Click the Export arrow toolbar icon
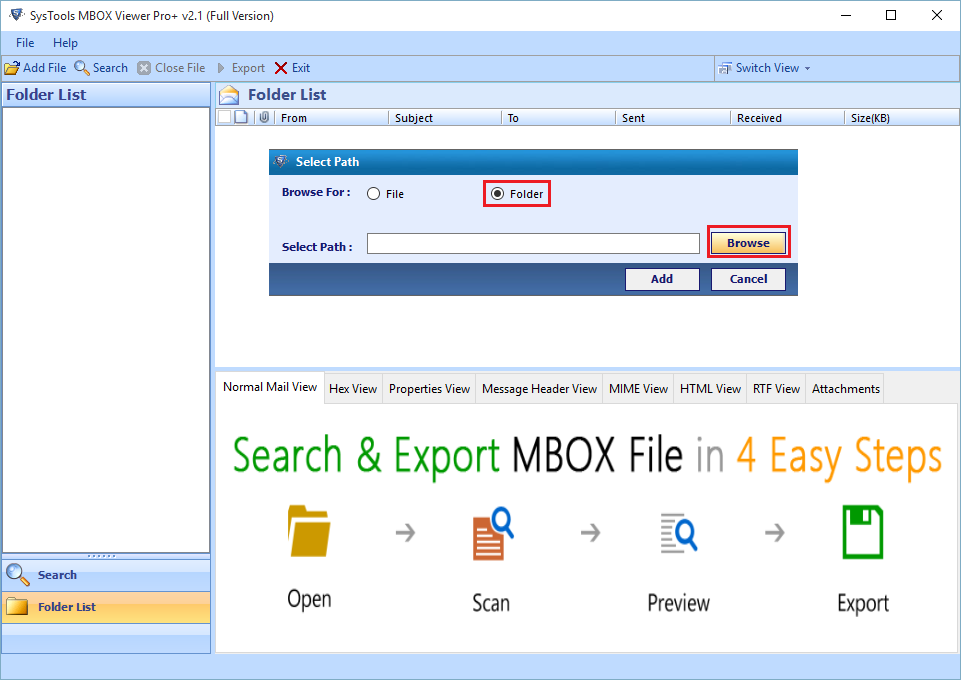 [x=221, y=68]
